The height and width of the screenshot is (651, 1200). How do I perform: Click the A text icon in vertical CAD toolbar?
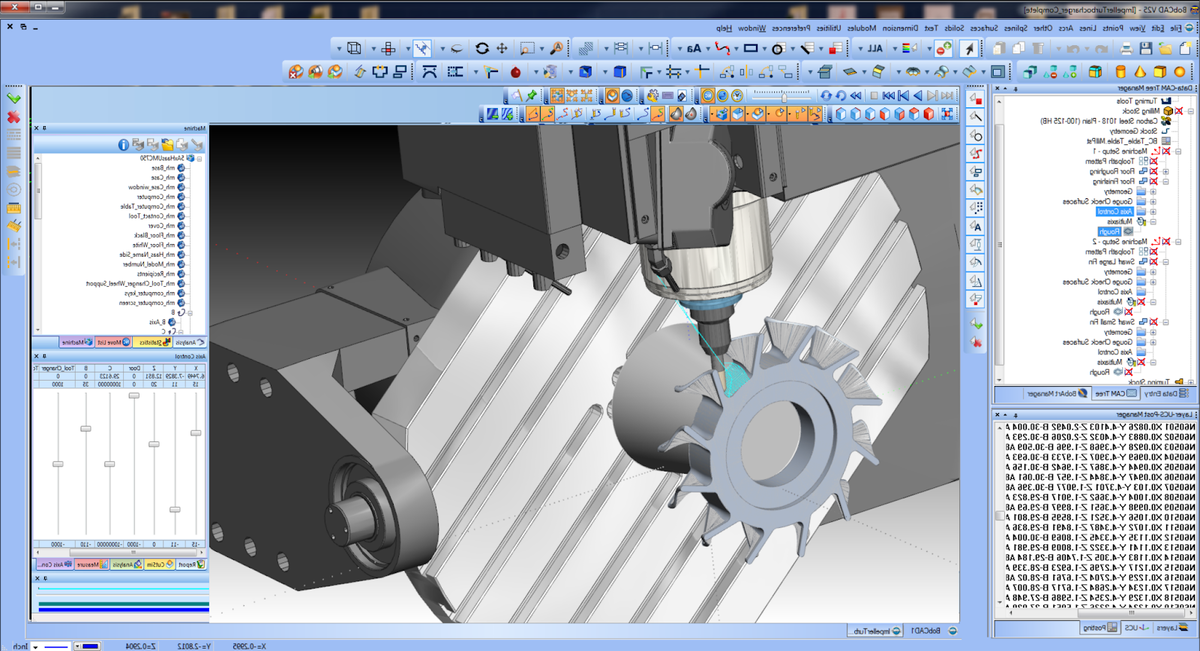(977, 226)
